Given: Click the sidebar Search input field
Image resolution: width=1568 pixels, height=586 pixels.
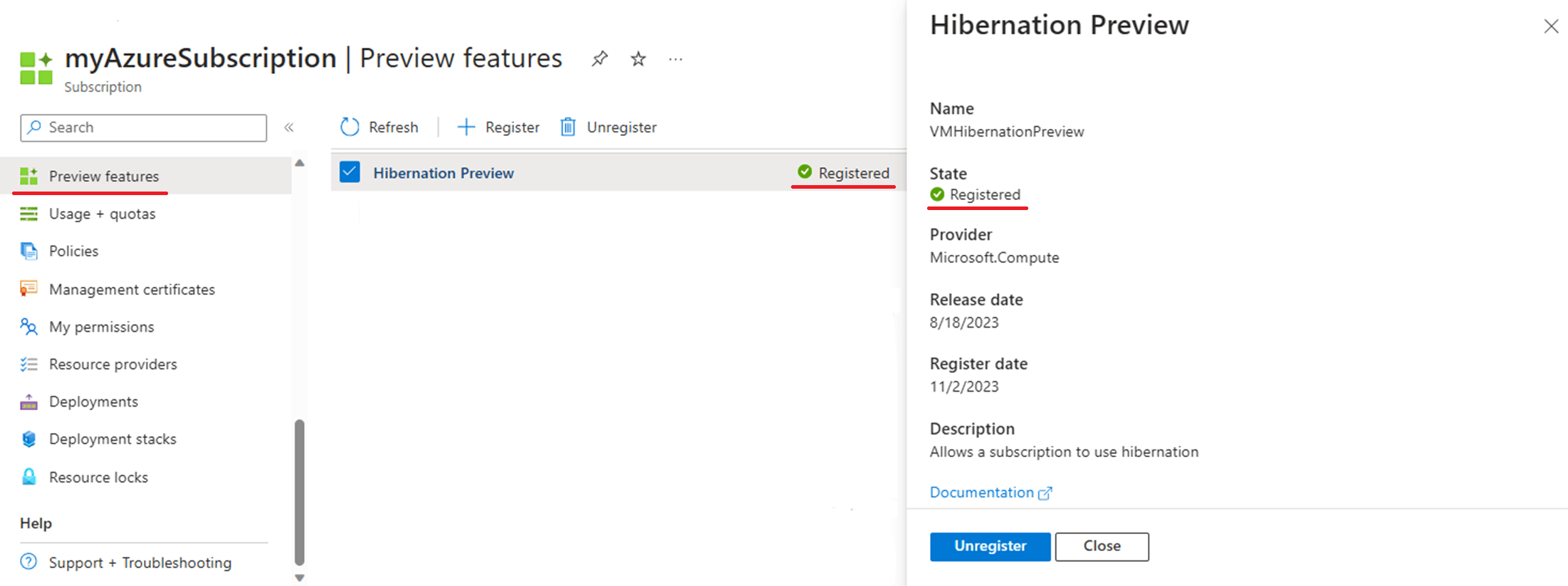Looking at the screenshot, I should point(144,127).
